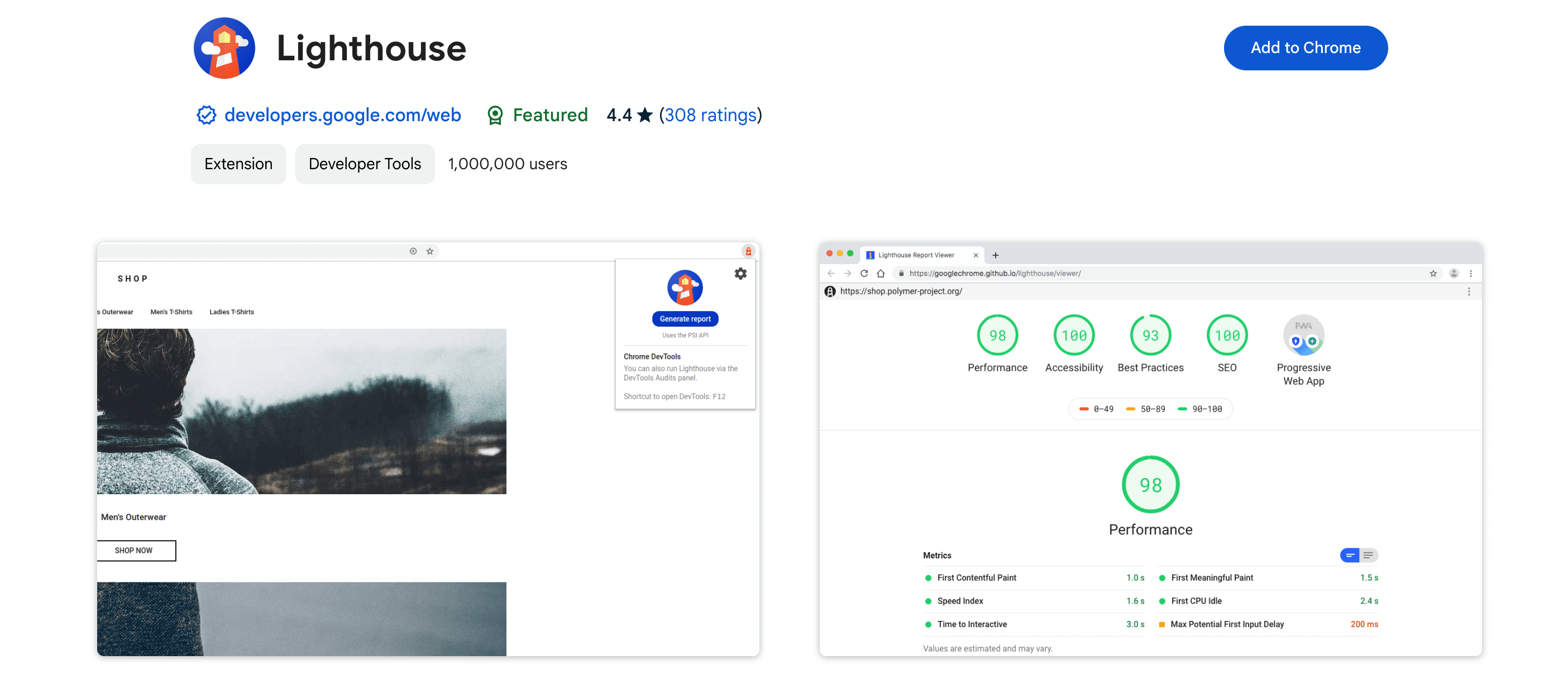The image size is (1568, 679).
Task: Open the developers.google.com/web link
Action: (343, 114)
